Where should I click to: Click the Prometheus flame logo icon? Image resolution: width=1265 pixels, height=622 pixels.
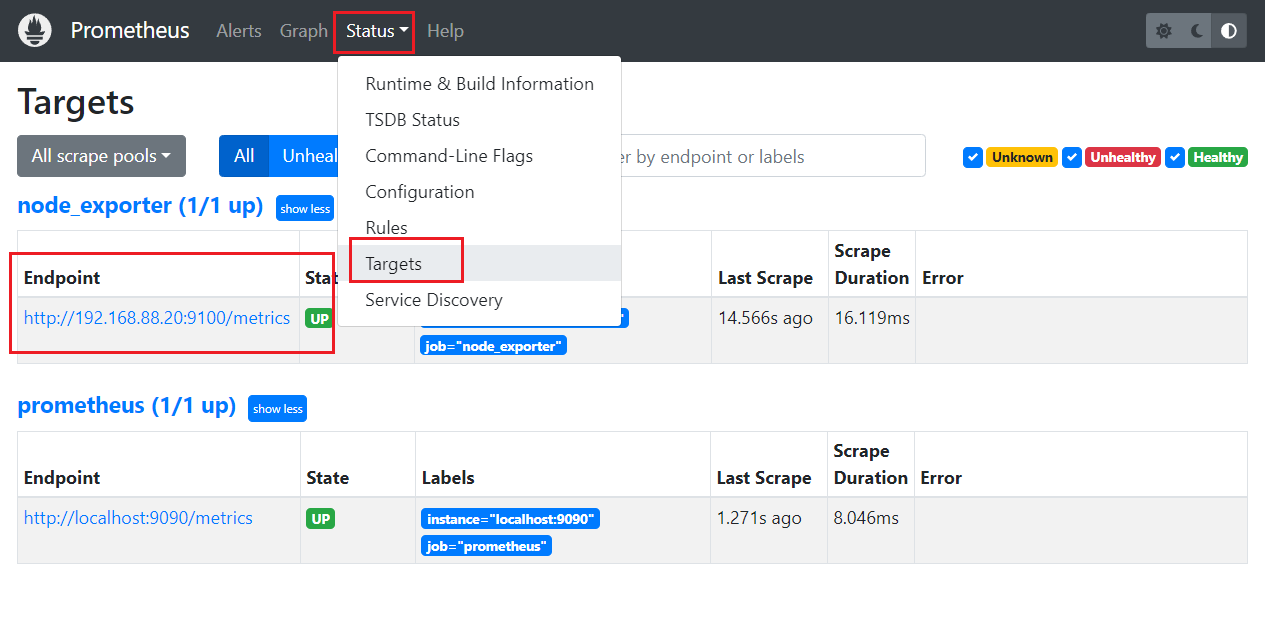pos(35,31)
